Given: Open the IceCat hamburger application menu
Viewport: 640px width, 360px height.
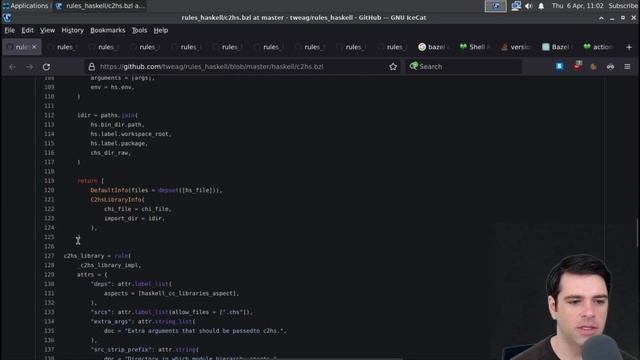Looking at the screenshot, I should 627,67.
